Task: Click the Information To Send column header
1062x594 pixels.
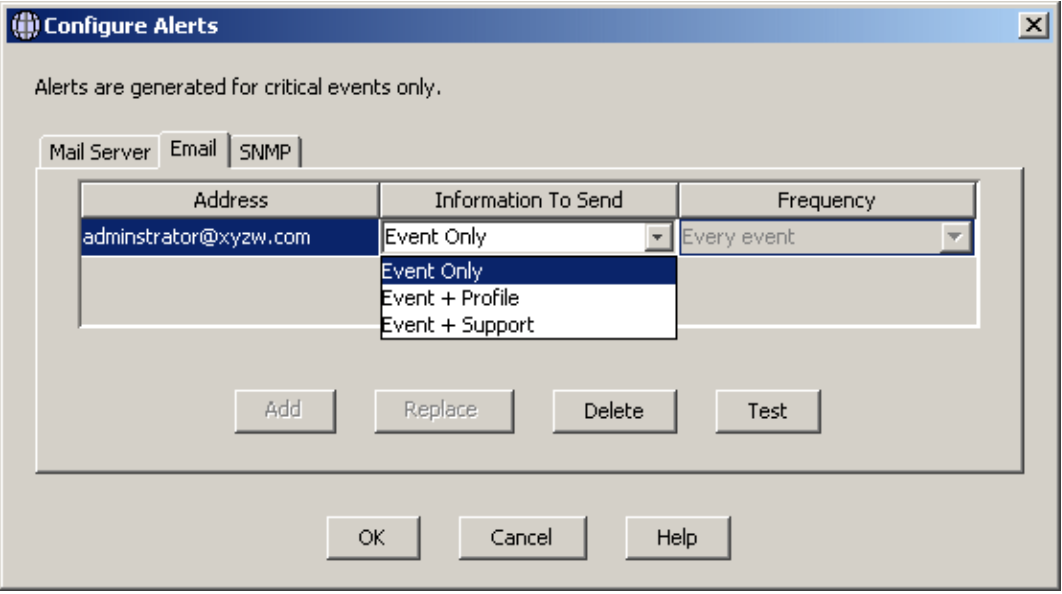Action: [528, 200]
